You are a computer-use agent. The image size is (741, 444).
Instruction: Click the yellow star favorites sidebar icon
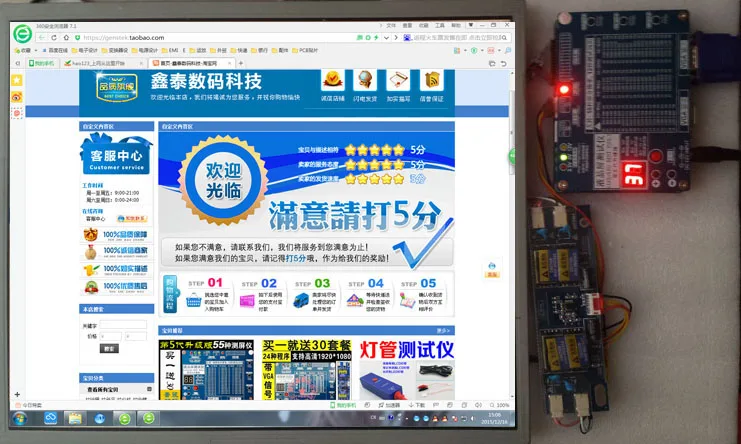tap(17, 80)
